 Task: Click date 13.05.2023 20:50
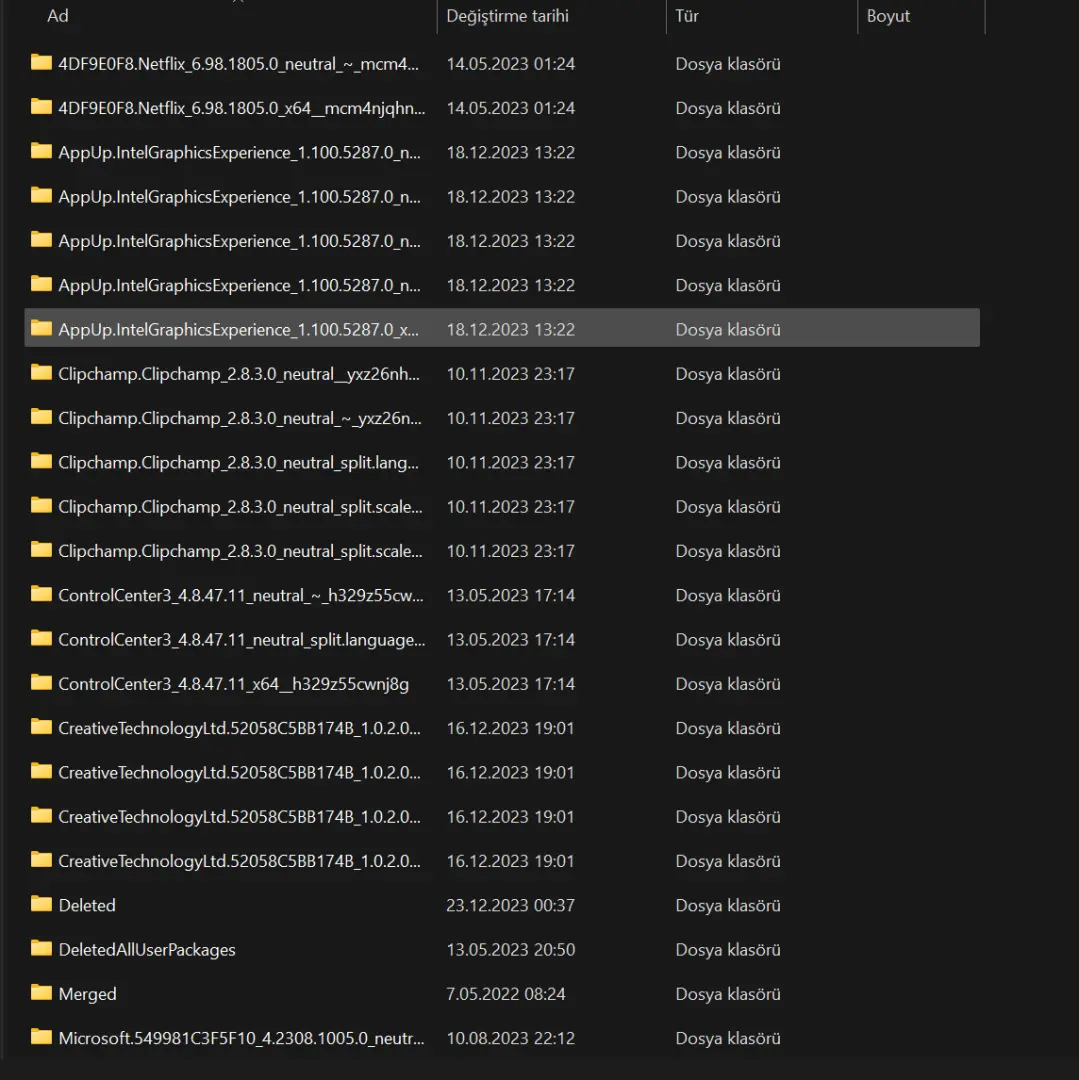click(x=510, y=950)
